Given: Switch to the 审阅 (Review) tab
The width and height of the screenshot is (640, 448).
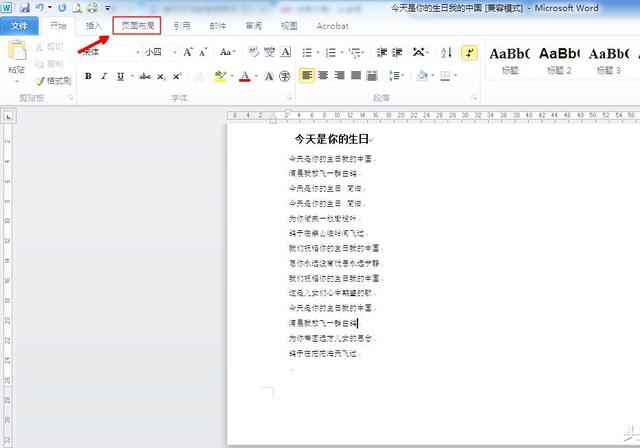Looking at the screenshot, I should pos(253,26).
